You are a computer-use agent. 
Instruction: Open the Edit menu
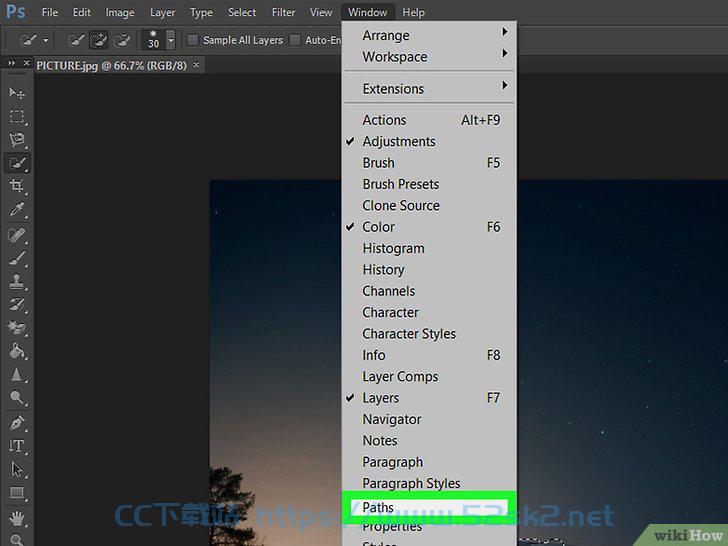coord(81,13)
